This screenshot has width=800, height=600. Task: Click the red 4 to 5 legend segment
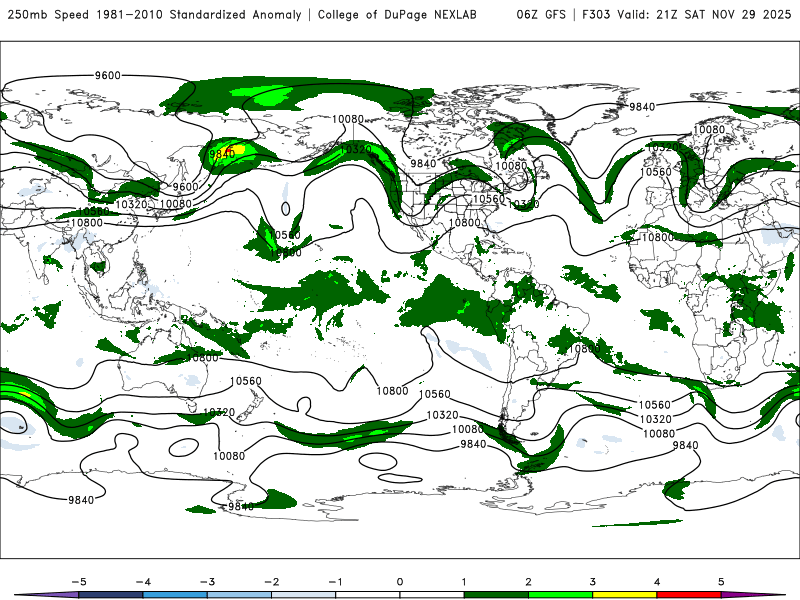pos(689,595)
